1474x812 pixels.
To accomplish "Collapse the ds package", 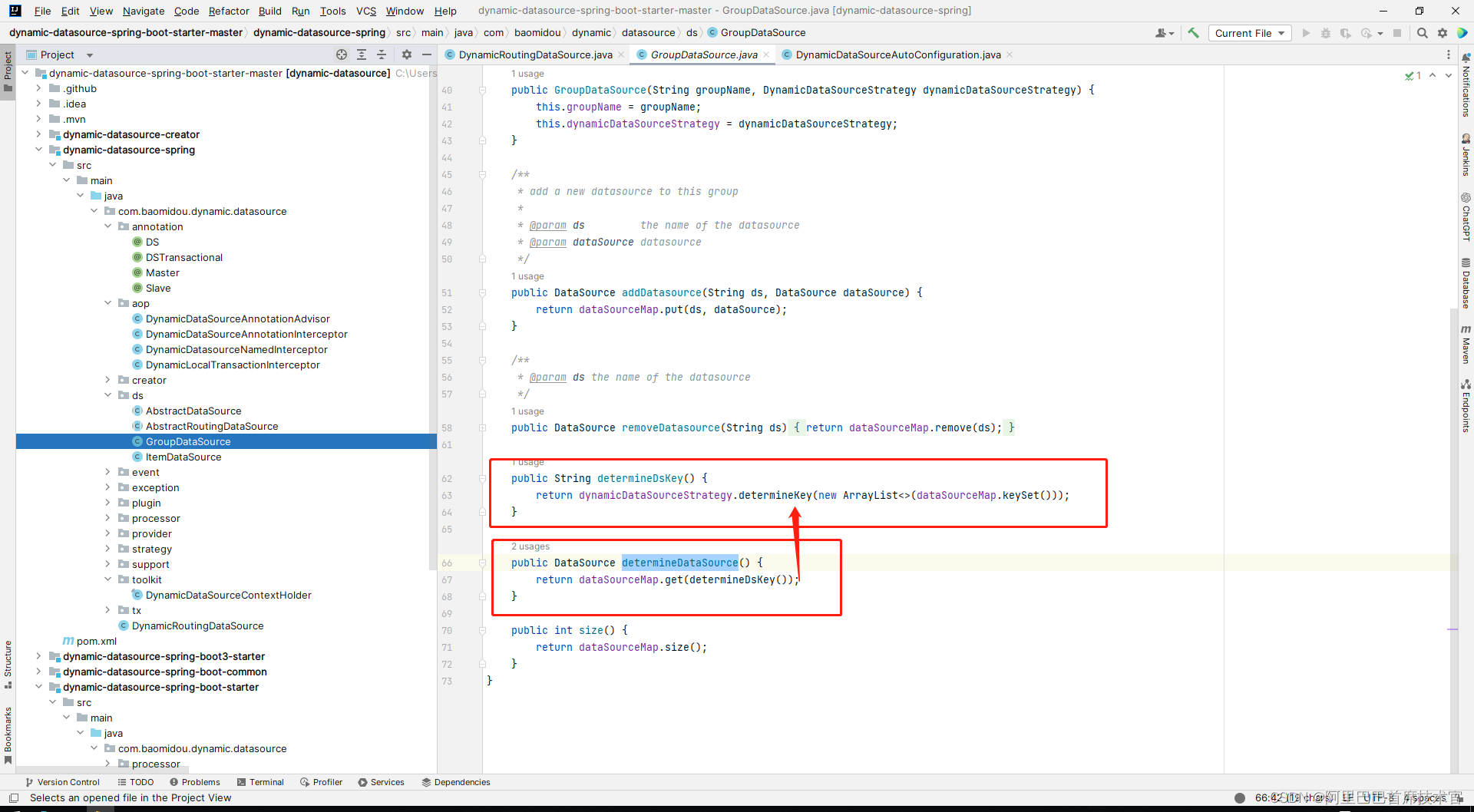I will (107, 395).
